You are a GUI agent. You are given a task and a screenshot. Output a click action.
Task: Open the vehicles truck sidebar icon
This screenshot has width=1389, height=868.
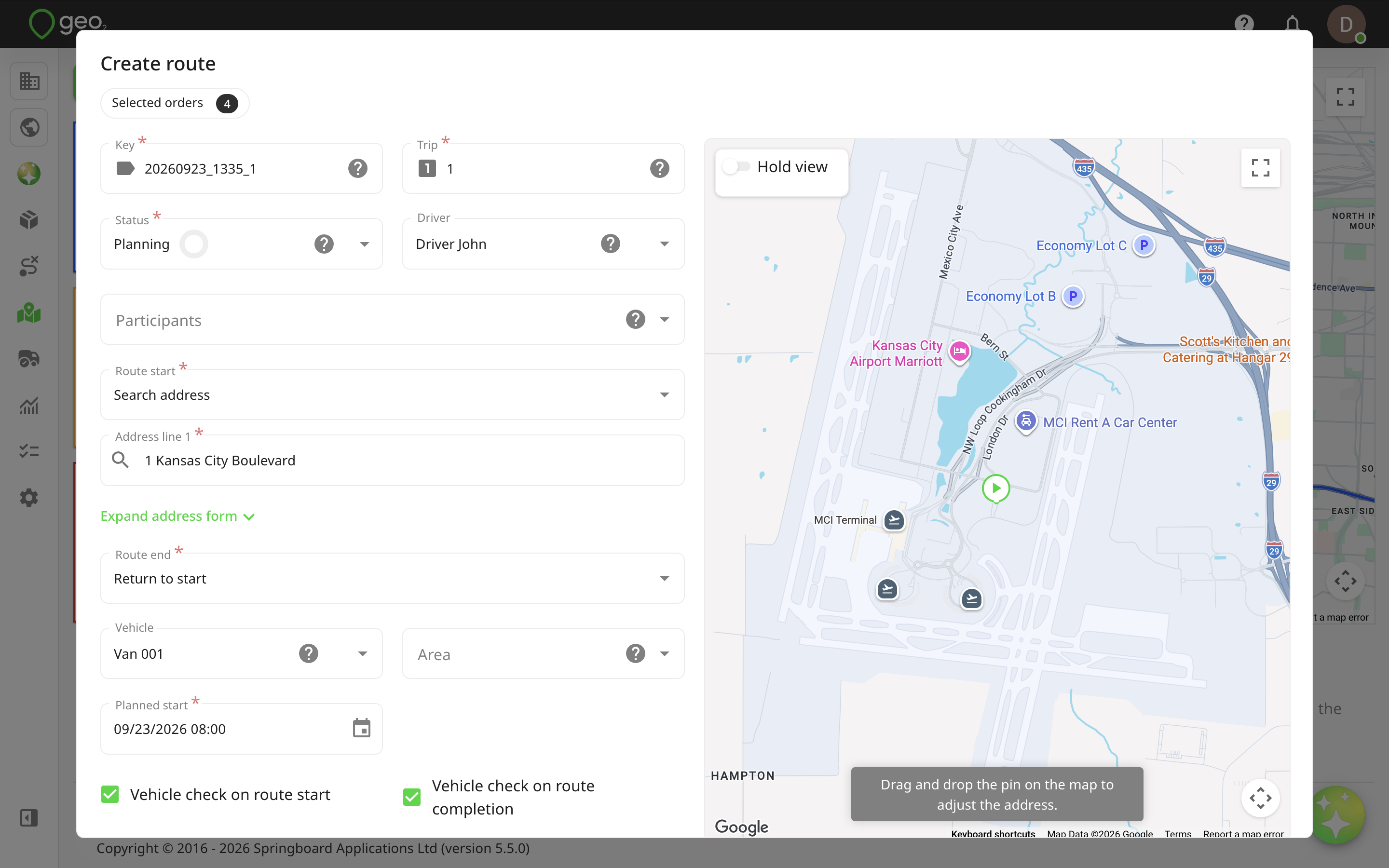(29, 359)
